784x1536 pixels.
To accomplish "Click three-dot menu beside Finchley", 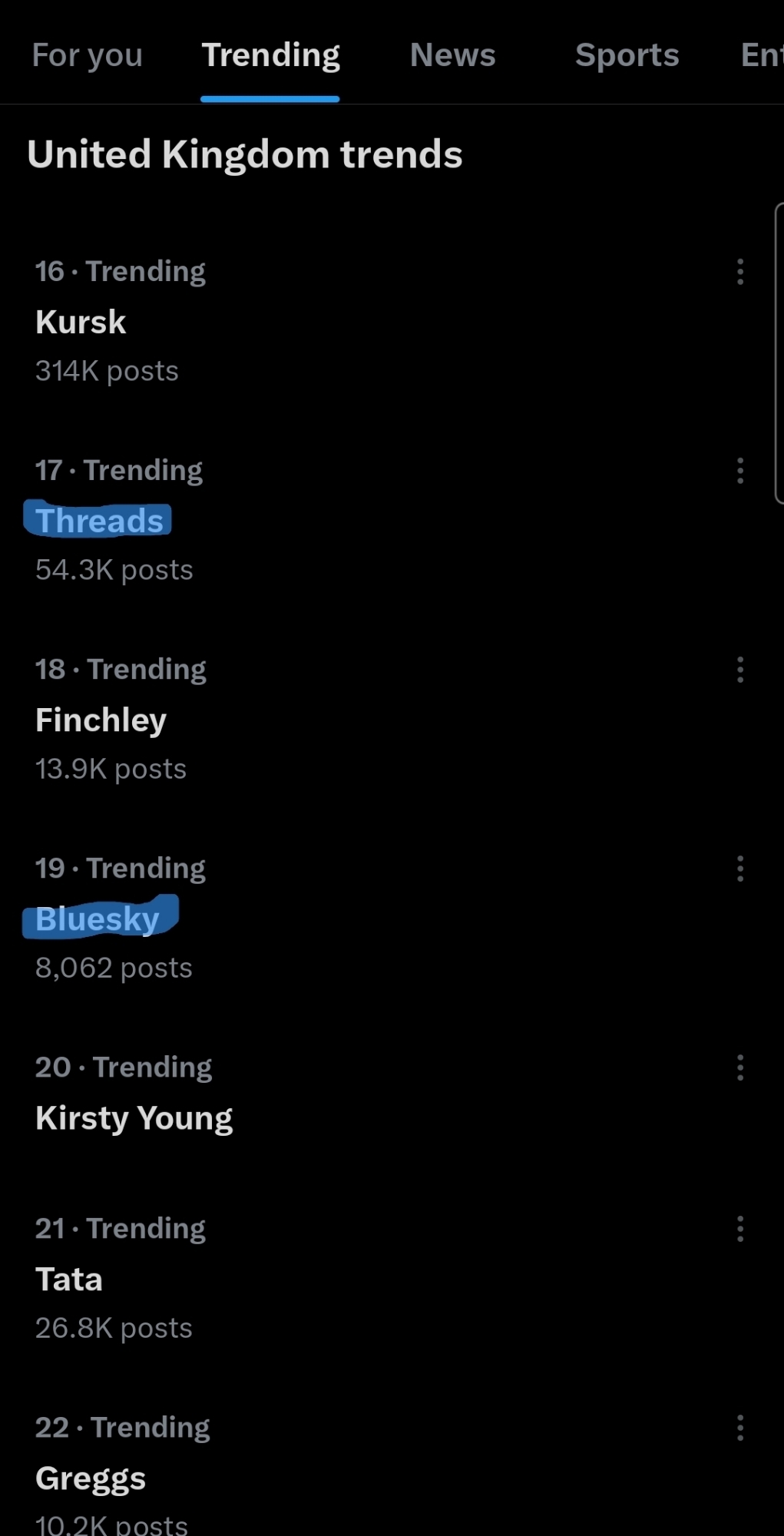I will [740, 670].
